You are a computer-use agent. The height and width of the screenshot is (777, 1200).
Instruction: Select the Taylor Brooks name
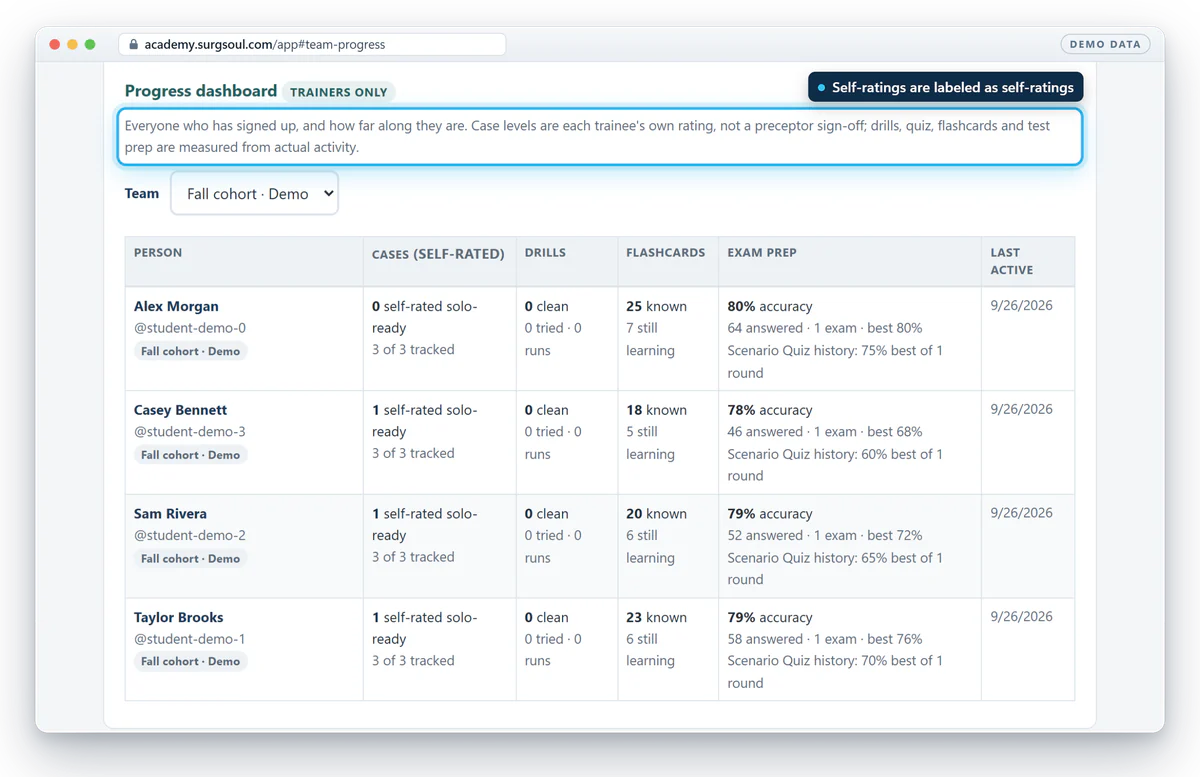[179, 617]
